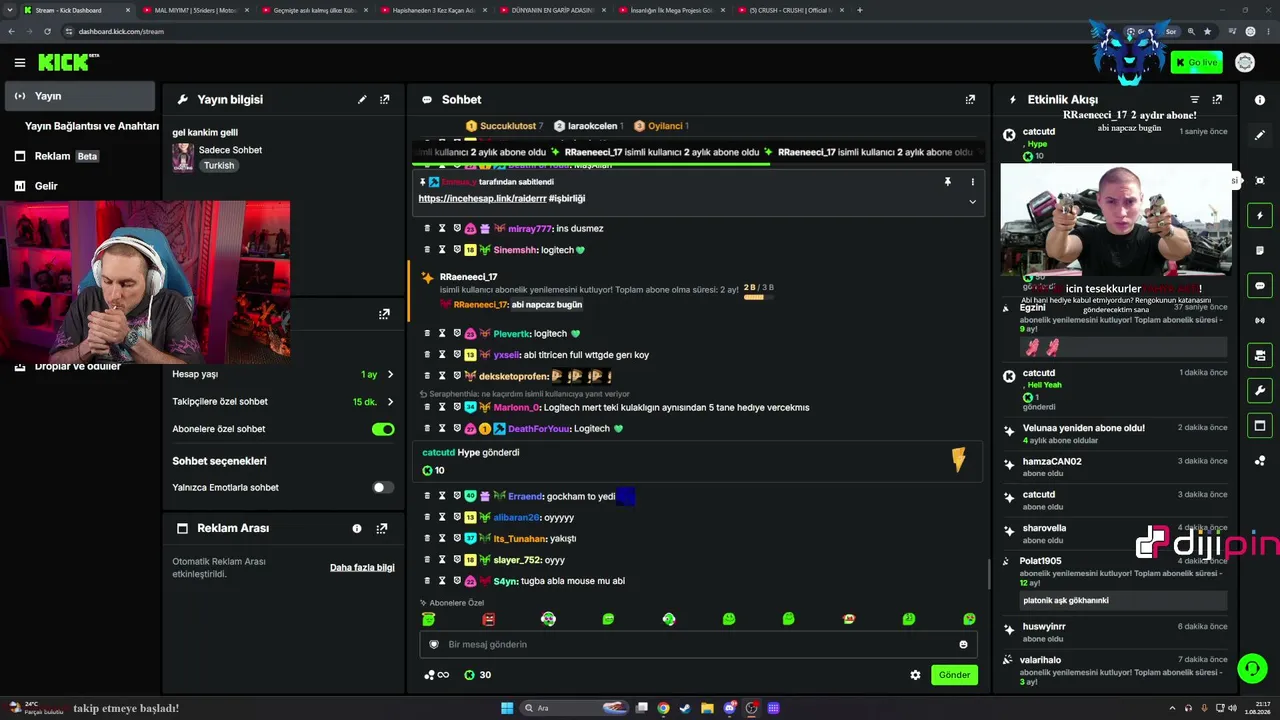Pop out the Yayın bilgisi panel
Viewport: 1280px width, 720px height.
pyautogui.click(x=385, y=100)
